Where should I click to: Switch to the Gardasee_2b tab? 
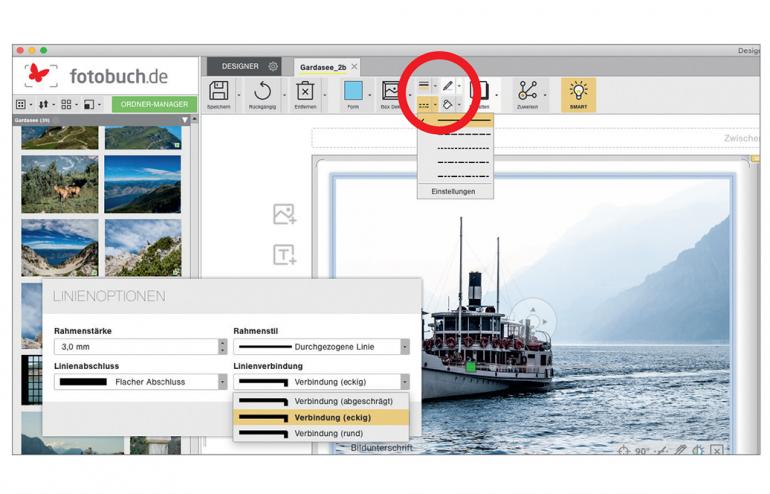pos(323,67)
